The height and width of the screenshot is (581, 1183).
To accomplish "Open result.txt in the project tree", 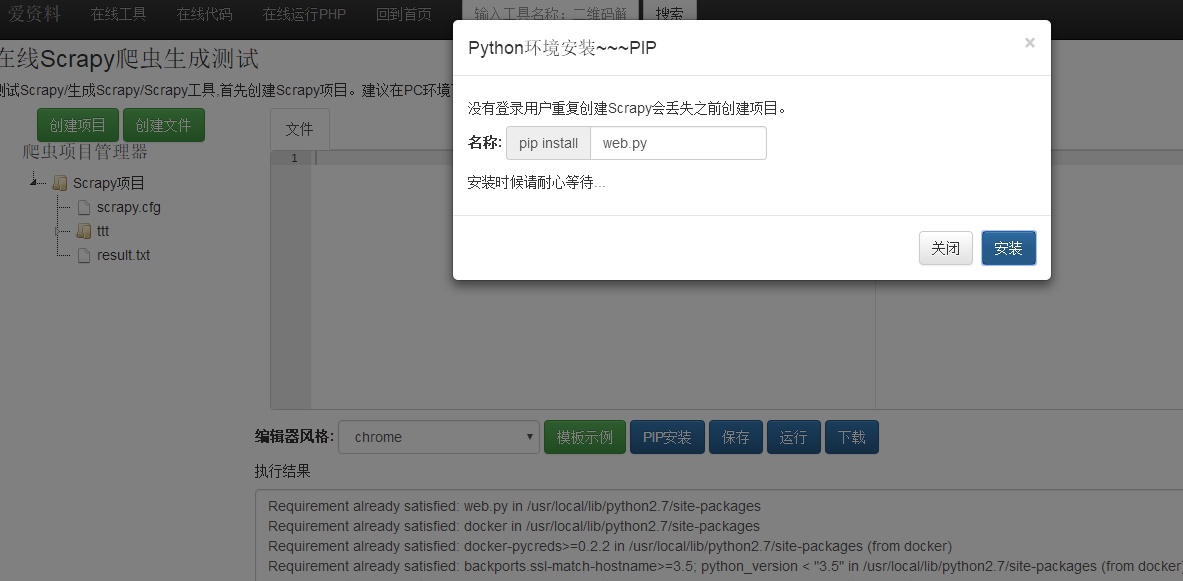I will pyautogui.click(x=123, y=255).
